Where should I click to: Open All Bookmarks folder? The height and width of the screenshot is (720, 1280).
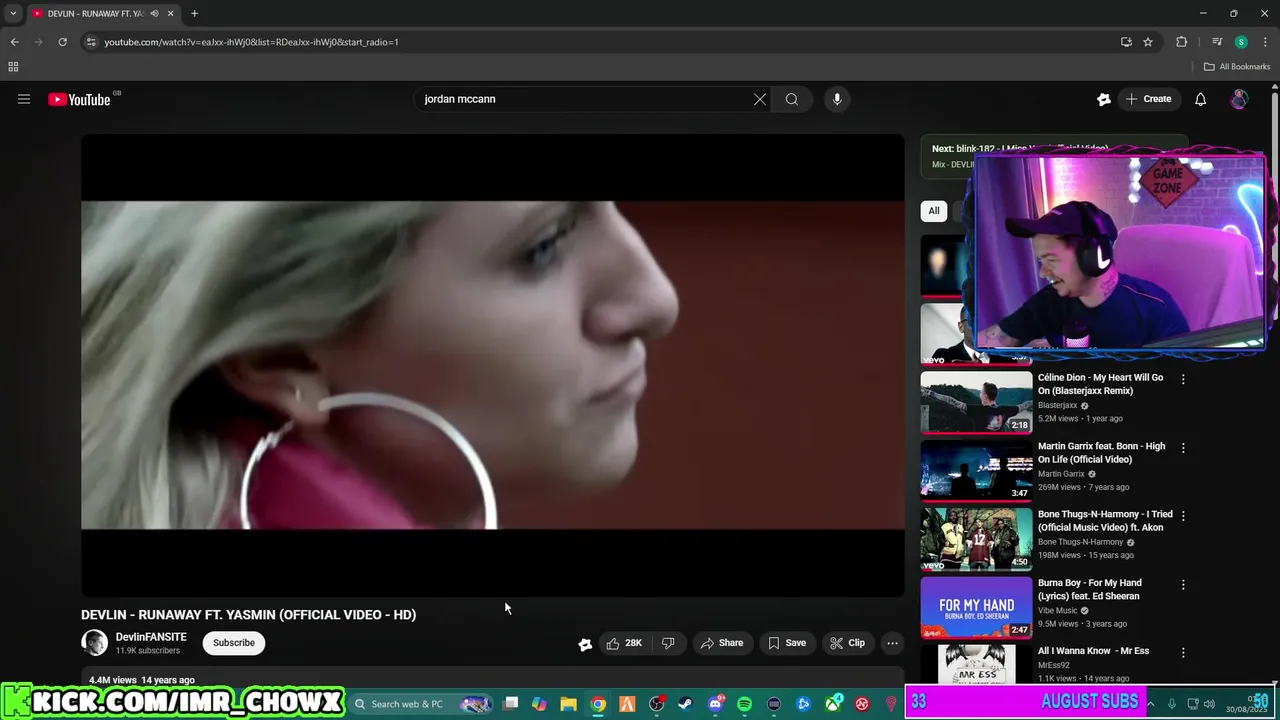[1237, 67]
